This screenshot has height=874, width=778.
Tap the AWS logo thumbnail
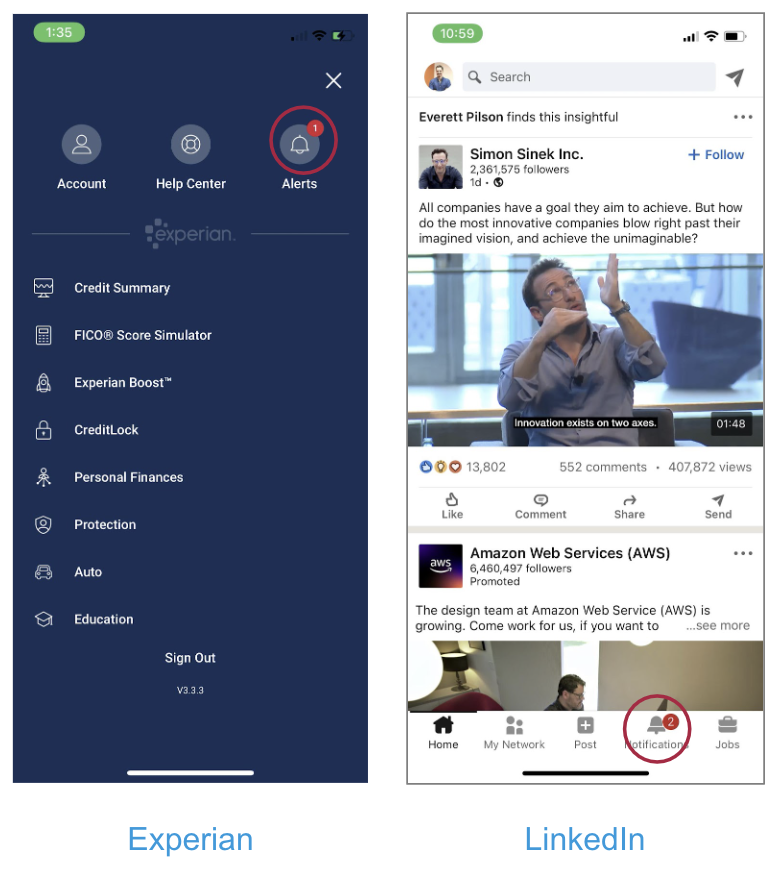(x=440, y=566)
